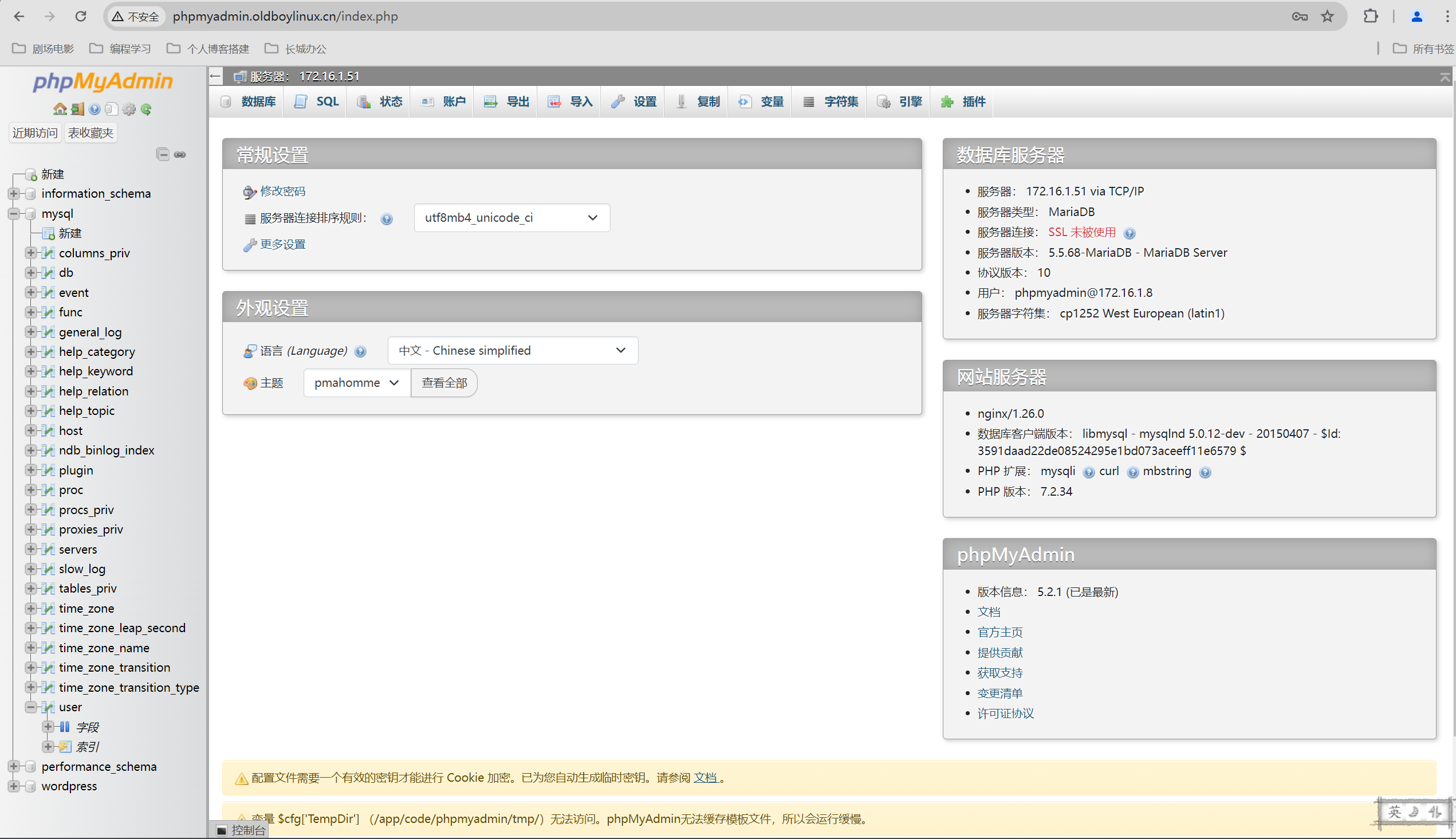Open 编程学习 bookmark folder
The image size is (1456, 839).
[x=120, y=48]
